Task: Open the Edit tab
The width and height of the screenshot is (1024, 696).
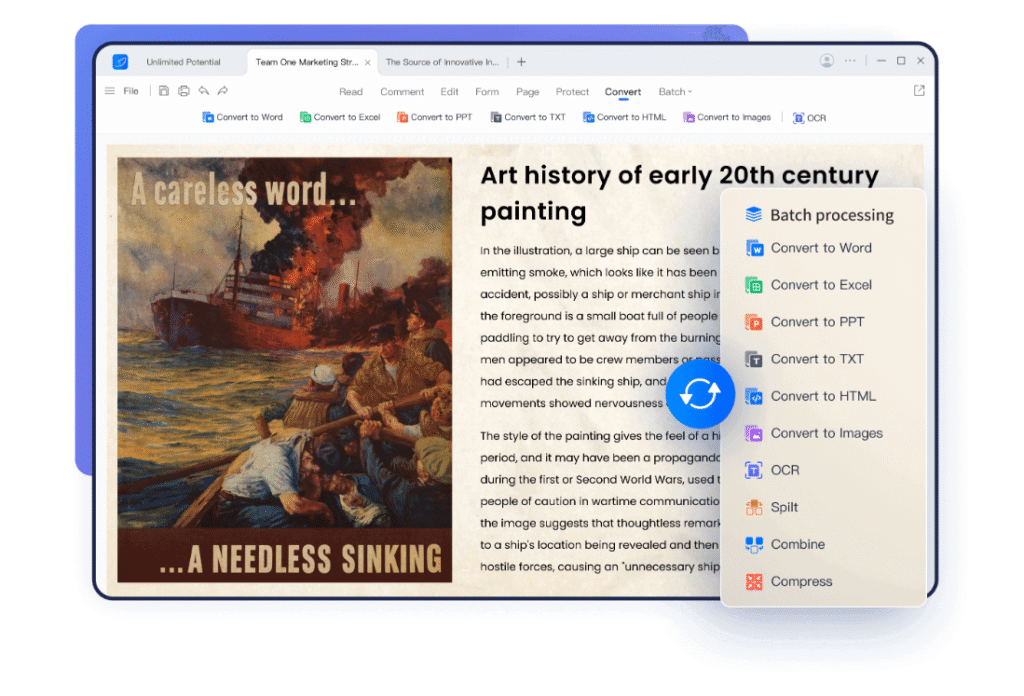Action: point(449,92)
